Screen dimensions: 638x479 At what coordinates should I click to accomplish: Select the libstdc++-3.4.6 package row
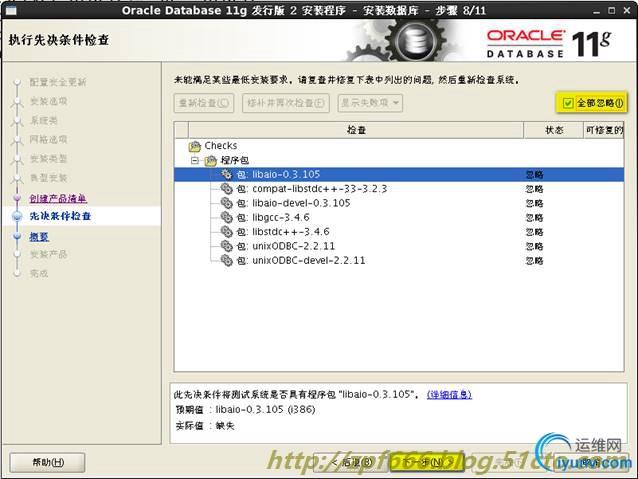399,232
